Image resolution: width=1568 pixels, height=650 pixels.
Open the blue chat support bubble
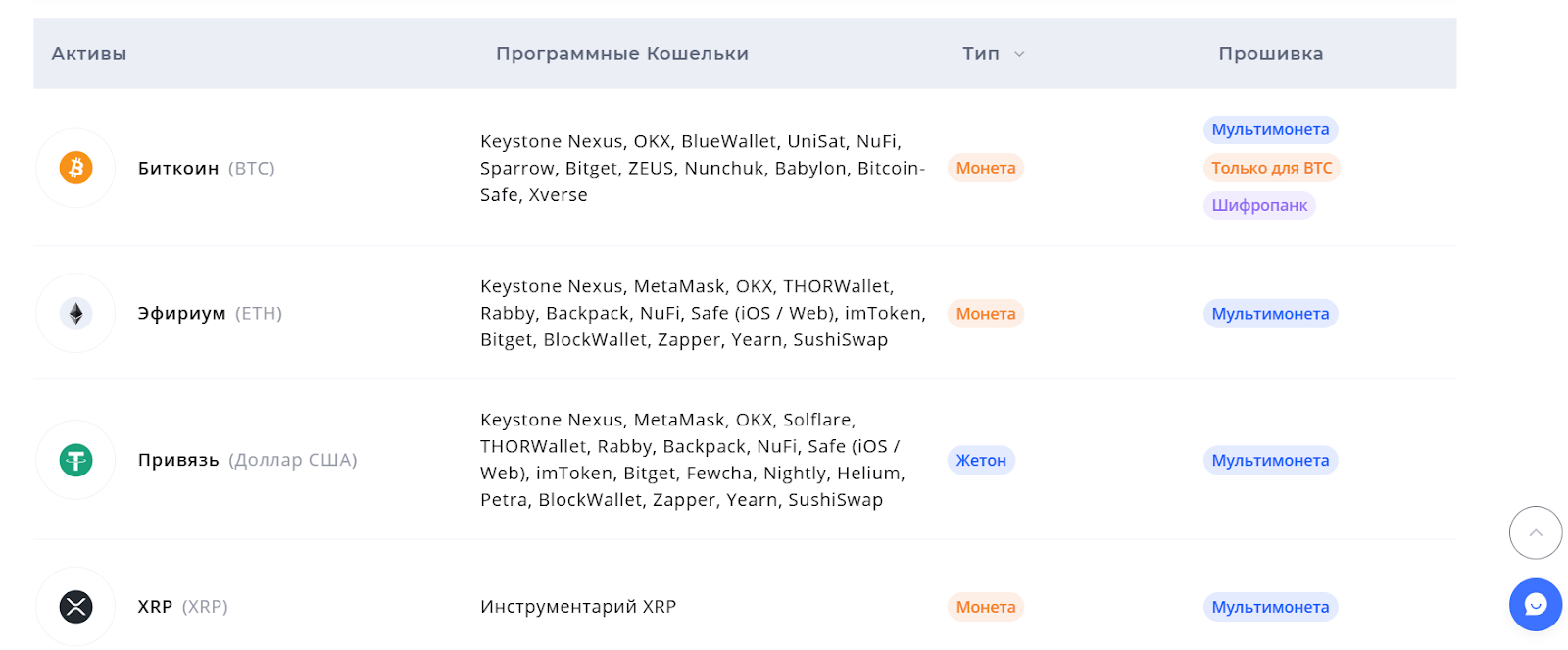1535,604
